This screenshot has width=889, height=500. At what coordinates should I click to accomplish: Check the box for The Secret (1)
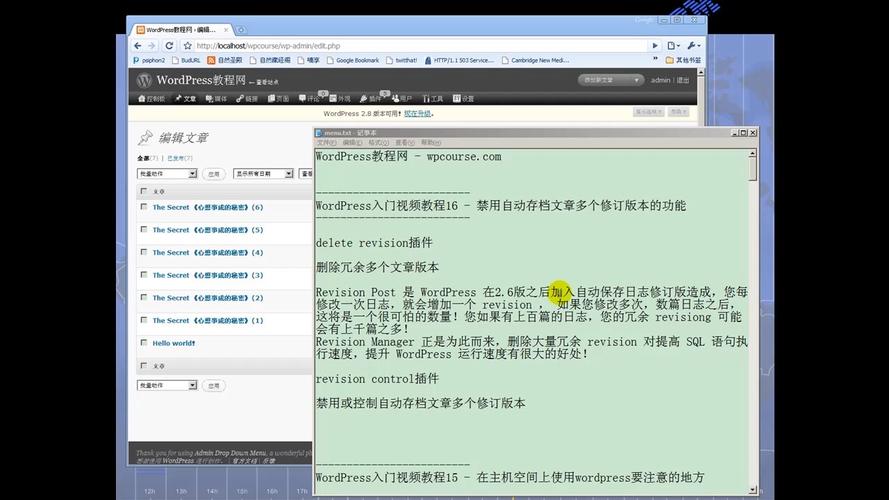tap(143, 320)
